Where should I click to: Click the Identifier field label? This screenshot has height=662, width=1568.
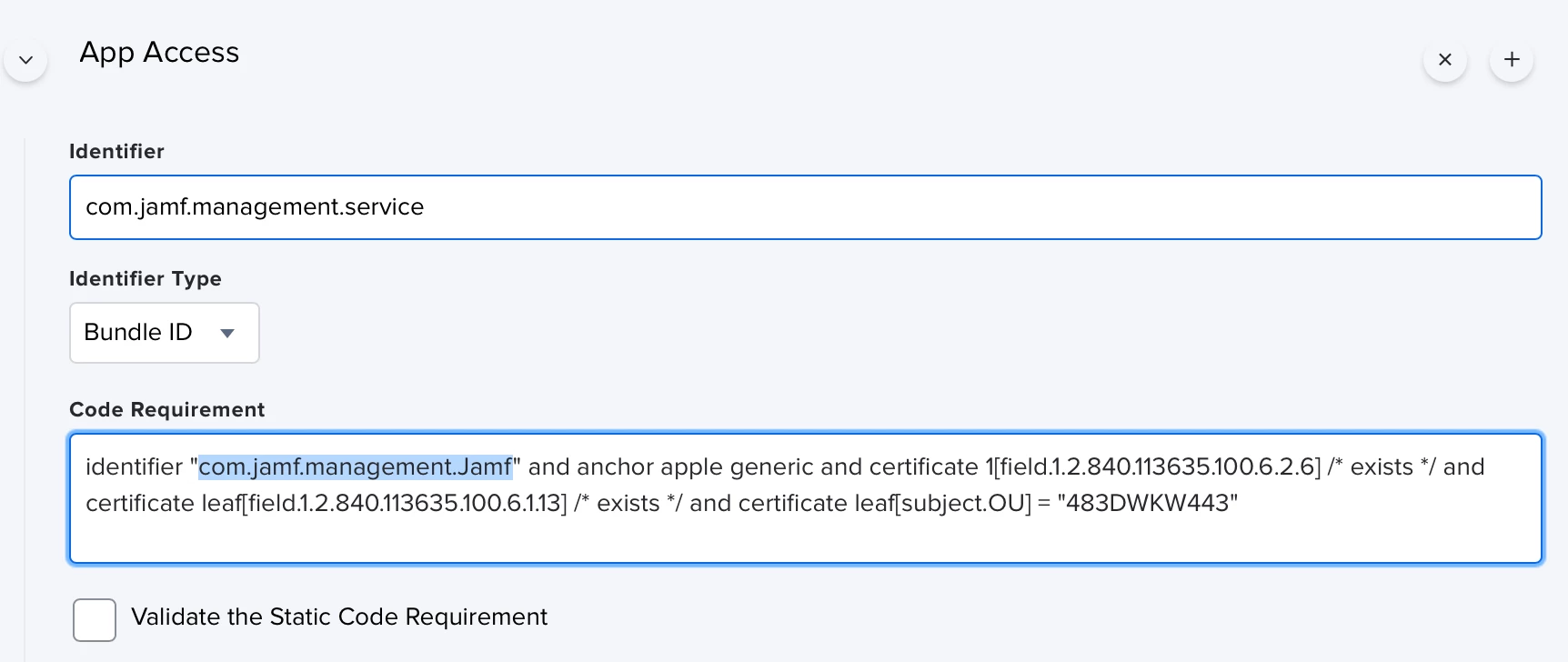coord(116,152)
